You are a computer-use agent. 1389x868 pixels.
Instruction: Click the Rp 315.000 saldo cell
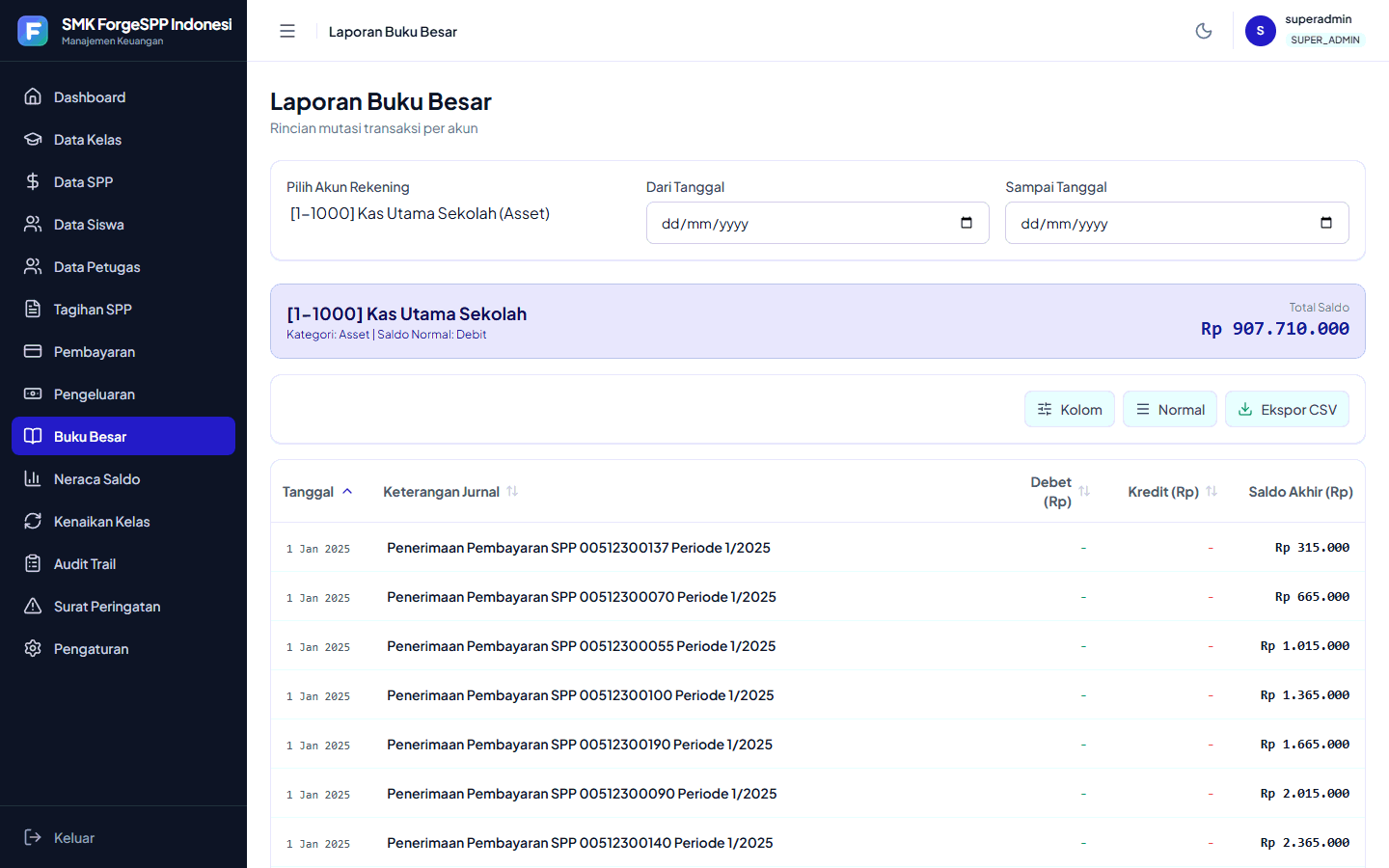click(x=1312, y=548)
